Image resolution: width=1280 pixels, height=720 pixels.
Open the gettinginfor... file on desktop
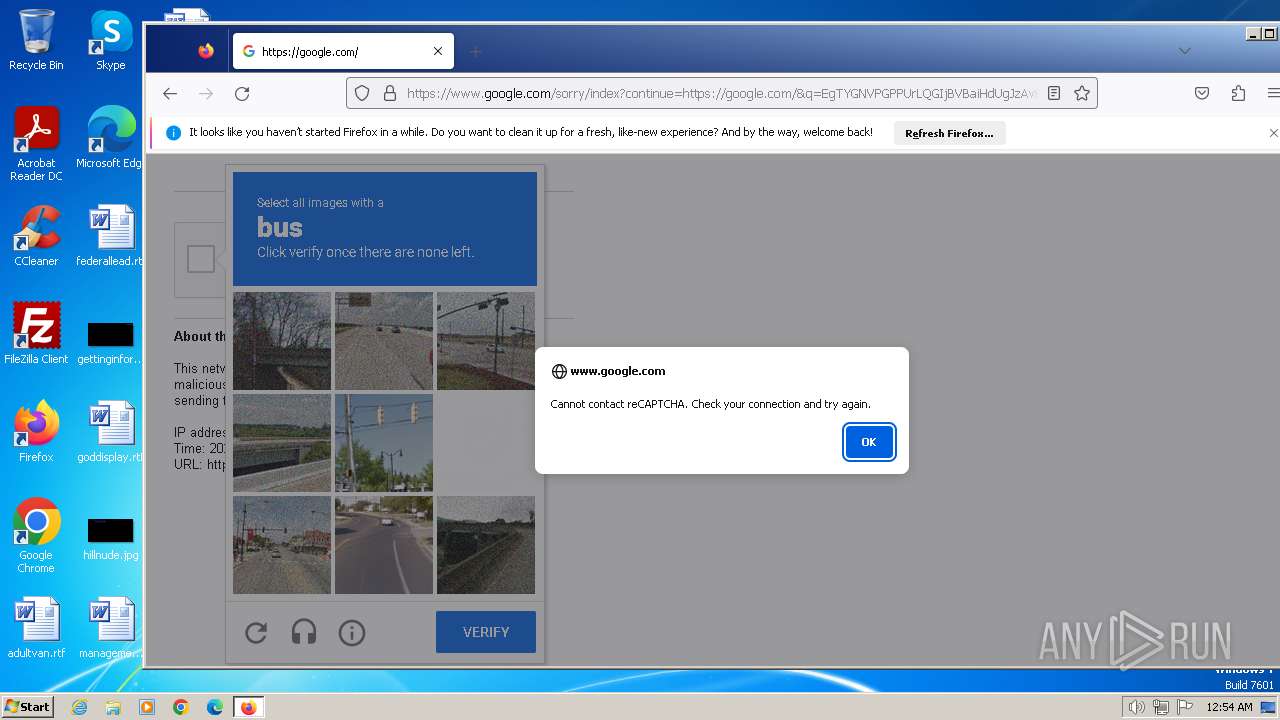(x=111, y=340)
